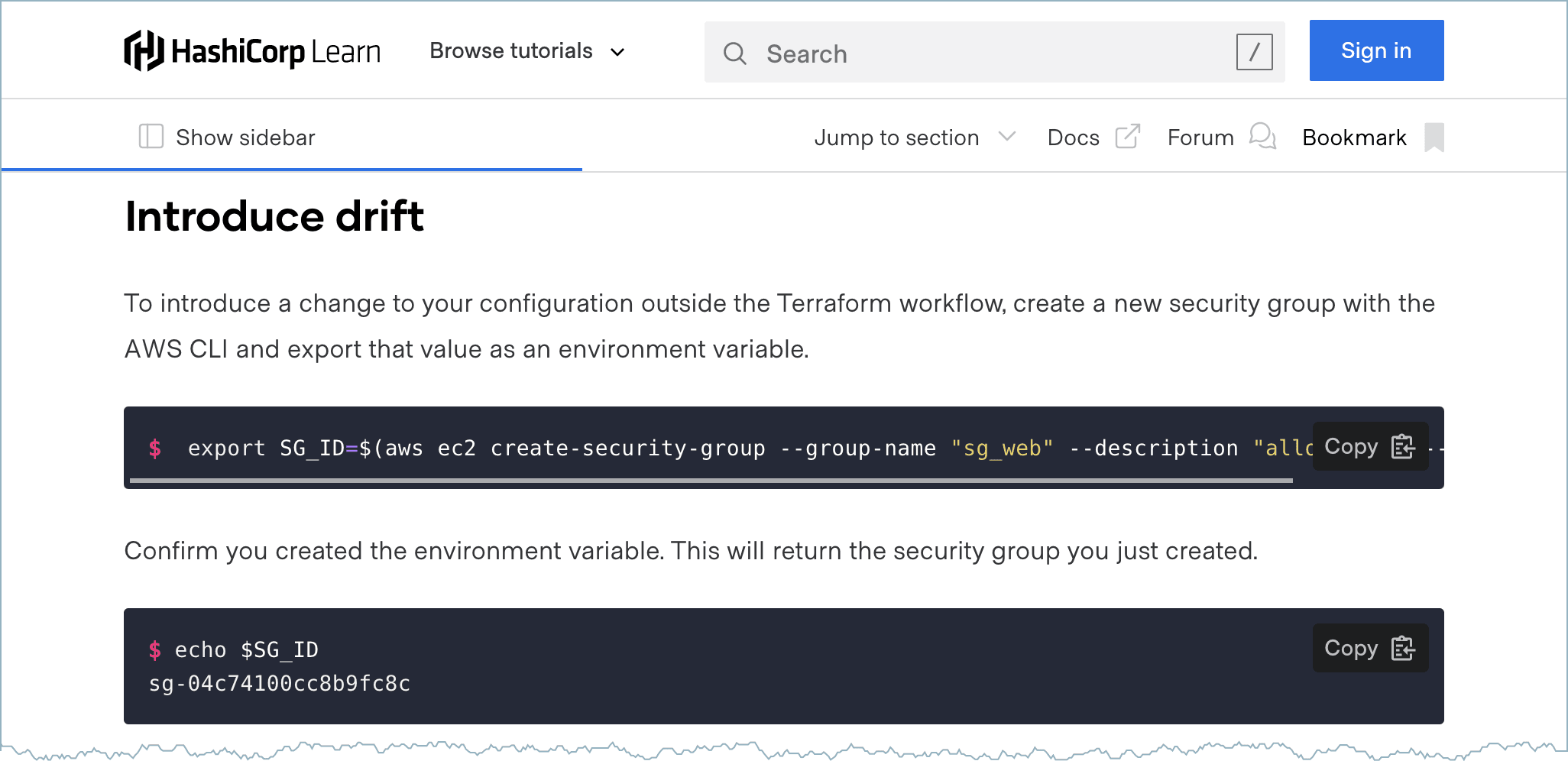Image resolution: width=1568 pixels, height=761 pixels.
Task: Click the clipboard icon on the export SG_ID block
Action: [1402, 447]
